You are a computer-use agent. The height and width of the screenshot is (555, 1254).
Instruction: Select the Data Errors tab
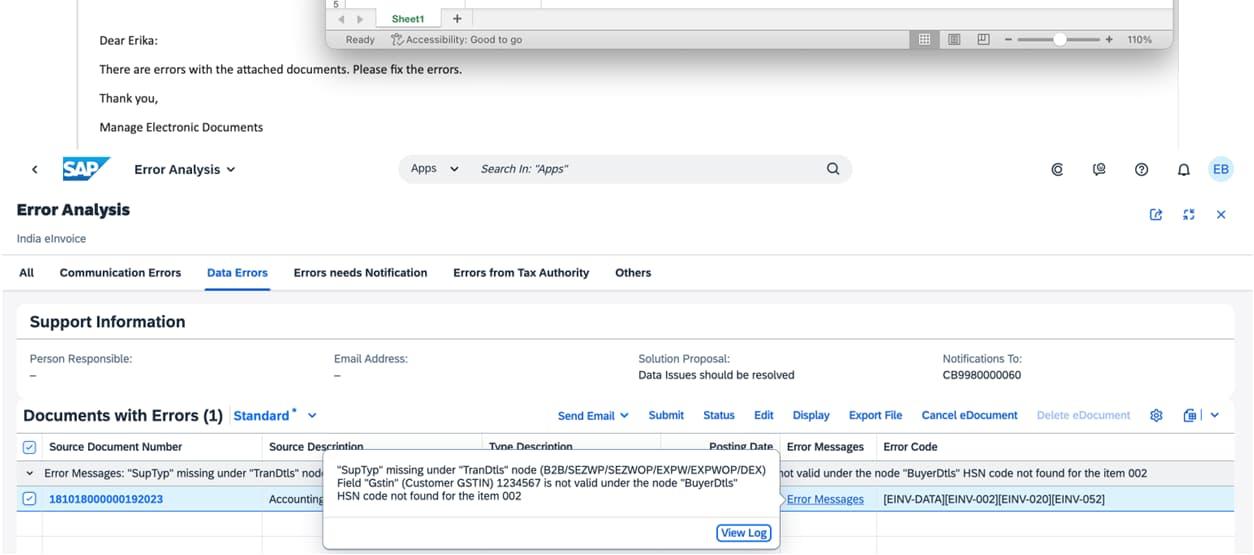pyautogui.click(x=237, y=272)
